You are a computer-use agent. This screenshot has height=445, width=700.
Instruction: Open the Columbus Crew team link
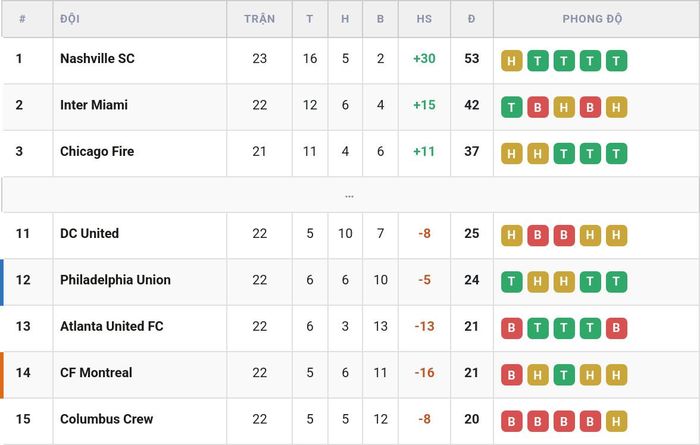(106, 419)
